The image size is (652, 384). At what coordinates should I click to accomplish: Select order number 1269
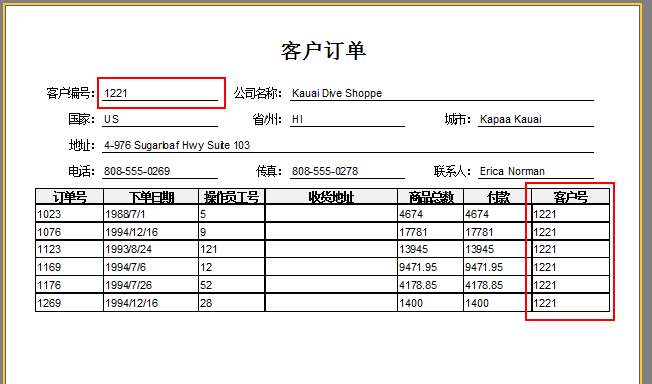(49, 303)
